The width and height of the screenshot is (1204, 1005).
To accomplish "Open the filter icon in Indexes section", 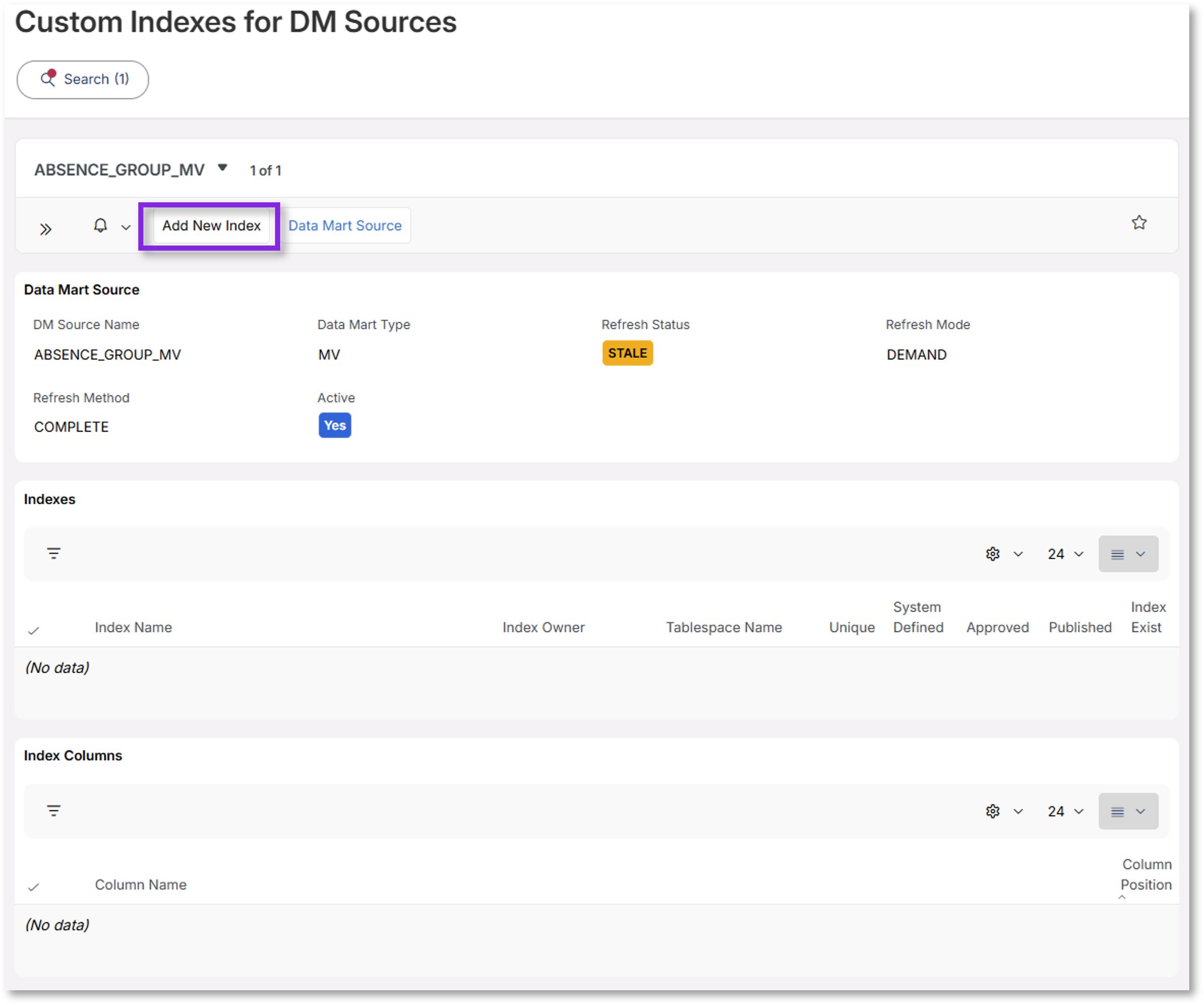I will click(54, 553).
